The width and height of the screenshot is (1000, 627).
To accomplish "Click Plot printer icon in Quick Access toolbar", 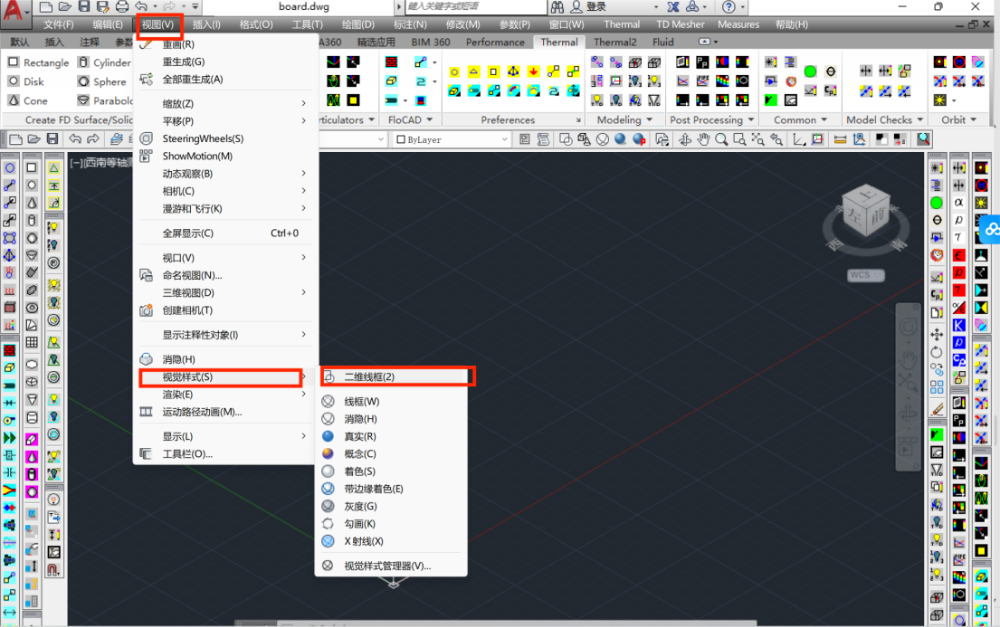I will [122, 7].
